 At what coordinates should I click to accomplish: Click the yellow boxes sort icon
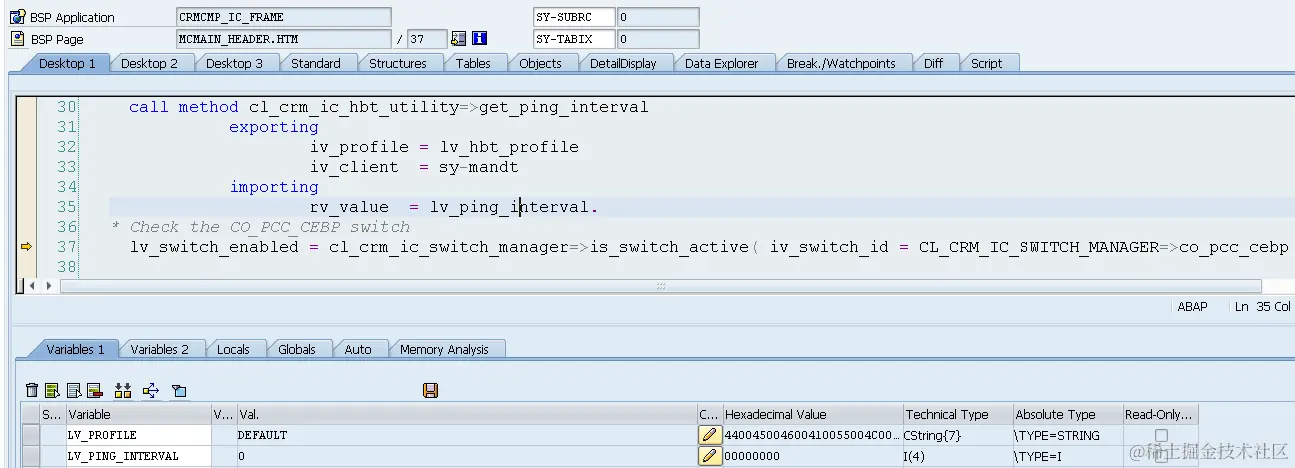point(124,390)
